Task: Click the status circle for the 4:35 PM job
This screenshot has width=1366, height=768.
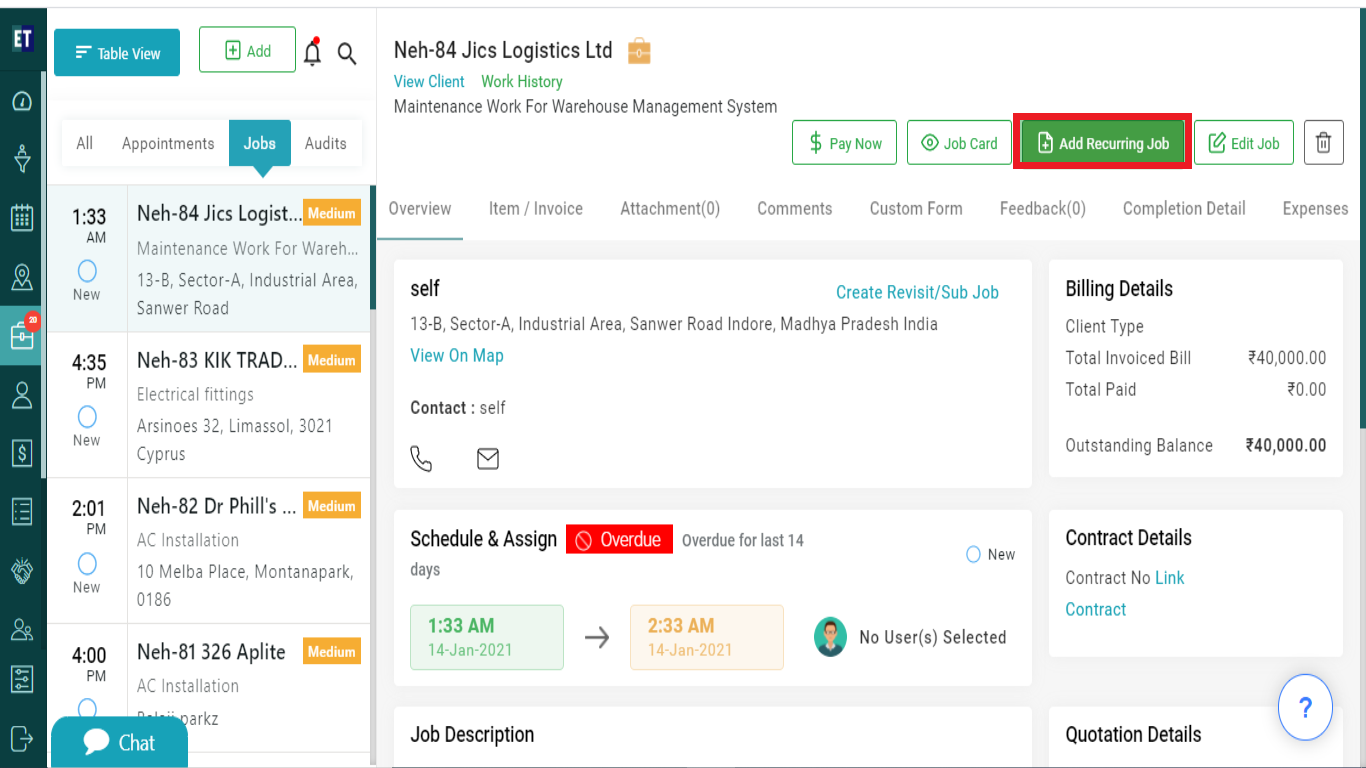Action: coord(87,417)
